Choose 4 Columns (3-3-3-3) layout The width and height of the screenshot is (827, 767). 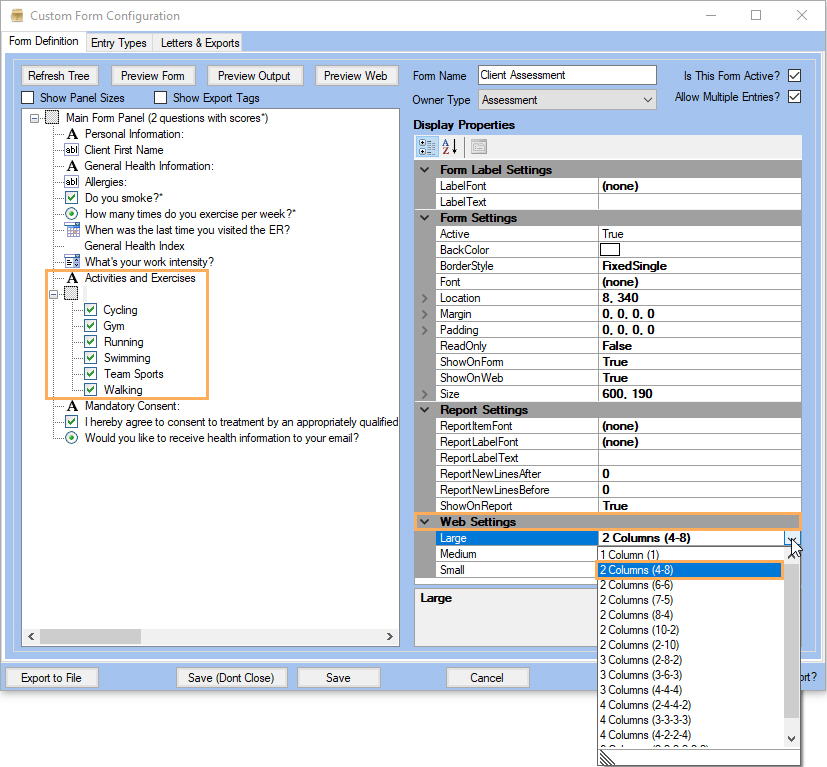click(x=690, y=720)
